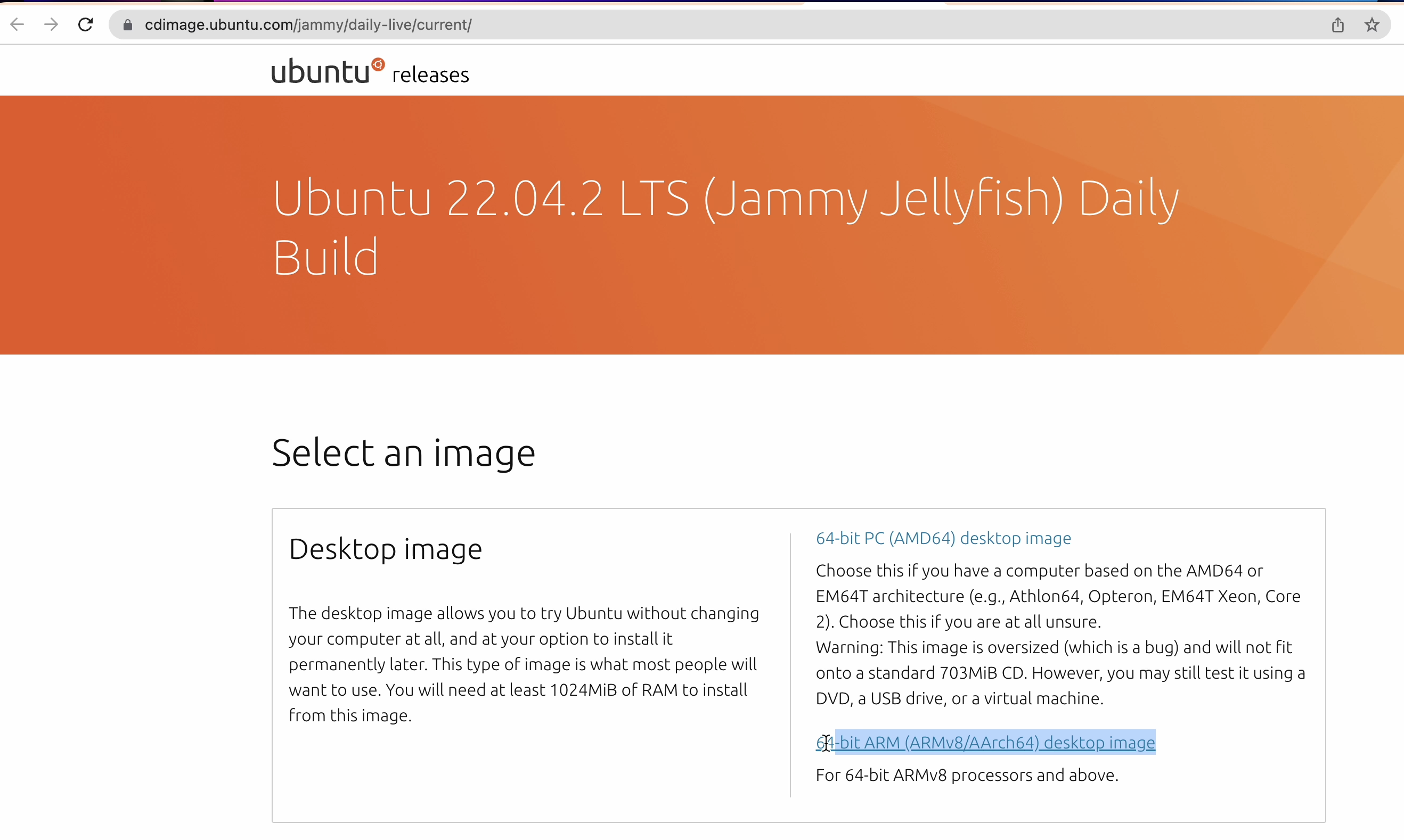Click the "Desktop image" section heading
This screenshot has height=840, width=1404.
point(385,548)
